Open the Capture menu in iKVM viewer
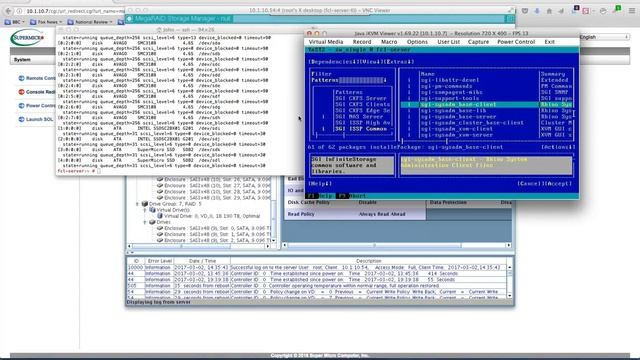Screen dimensions: 640x360 (478, 42)
